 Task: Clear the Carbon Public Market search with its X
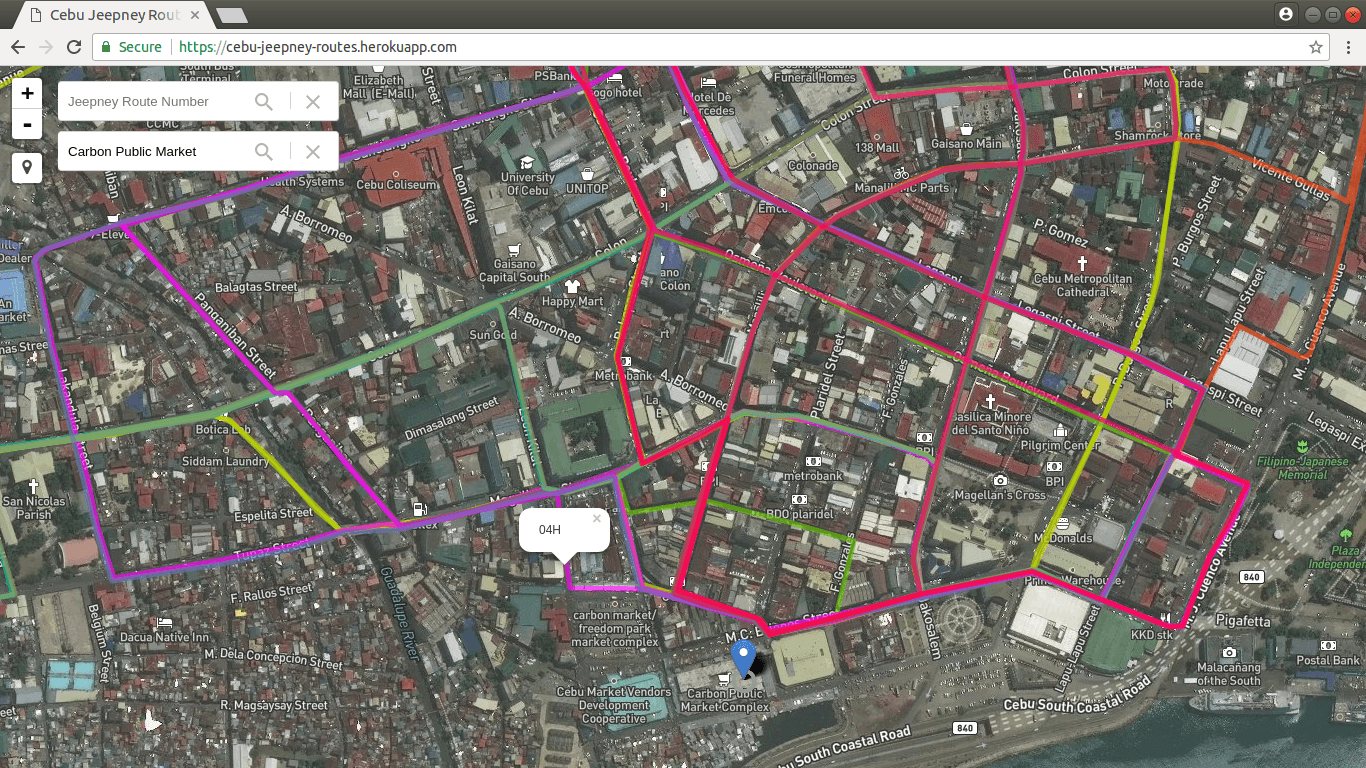click(311, 151)
